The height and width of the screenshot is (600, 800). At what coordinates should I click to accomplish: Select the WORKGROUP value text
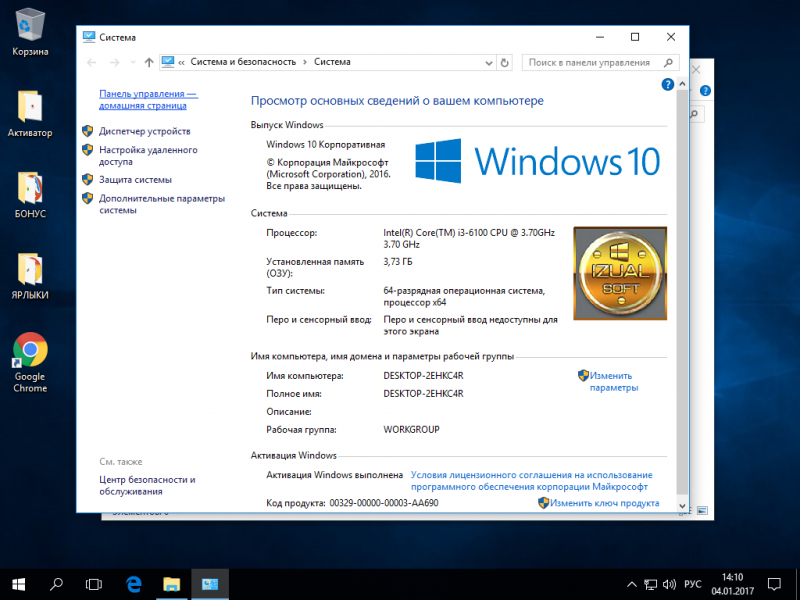(x=411, y=430)
